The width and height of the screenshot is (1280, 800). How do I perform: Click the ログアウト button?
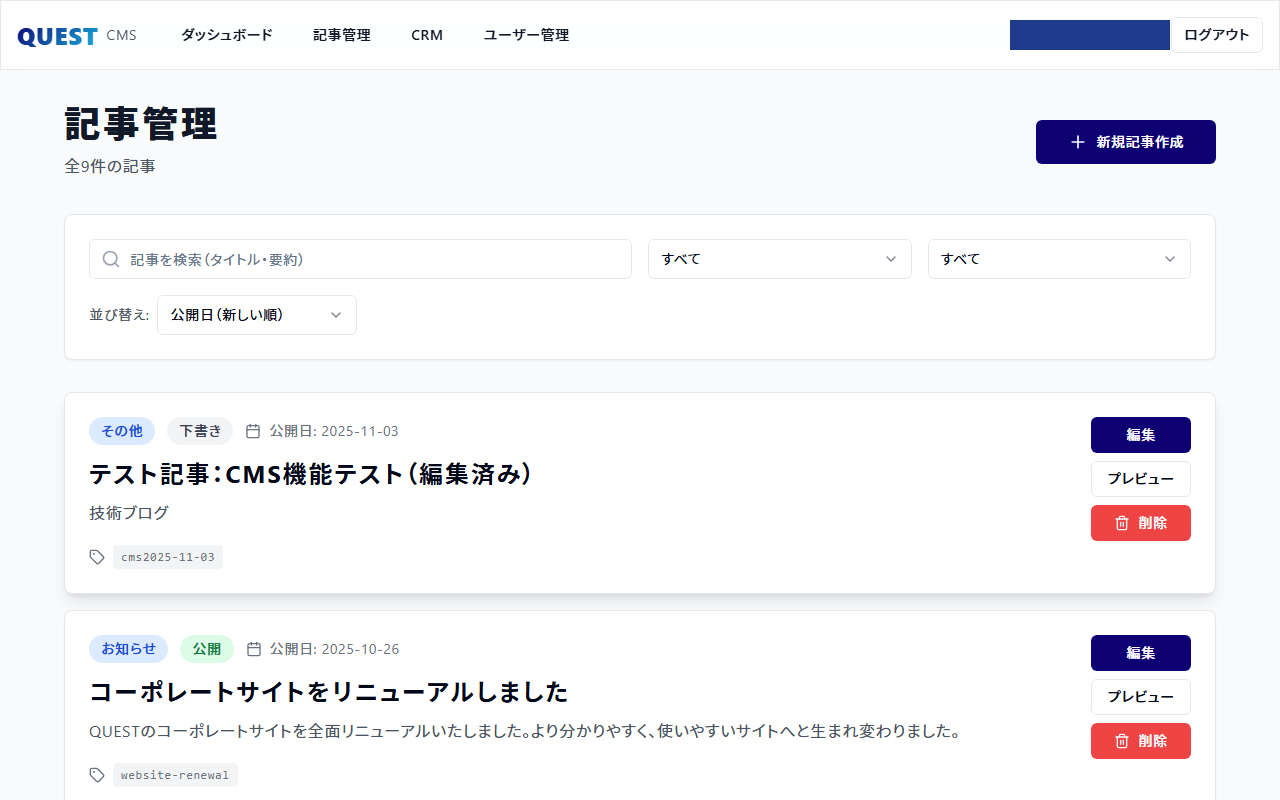(x=1216, y=34)
